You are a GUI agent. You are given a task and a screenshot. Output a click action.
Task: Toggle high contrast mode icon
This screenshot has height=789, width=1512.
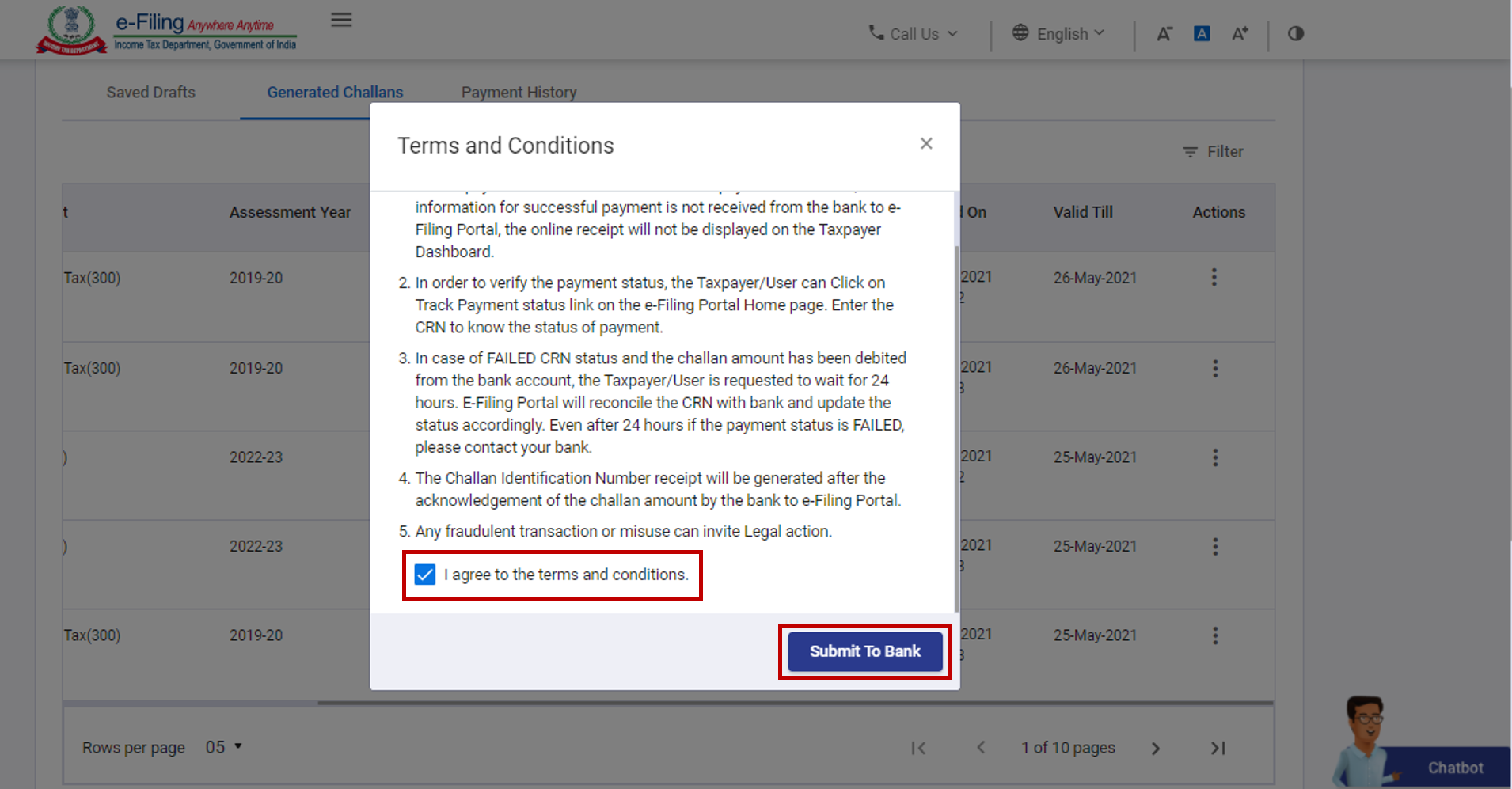coord(1296,33)
